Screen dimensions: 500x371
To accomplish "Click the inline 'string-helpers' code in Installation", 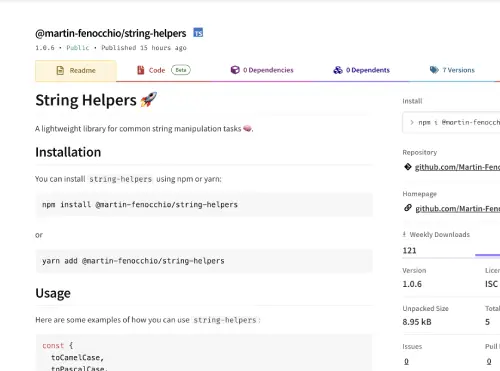I will coord(121,179).
